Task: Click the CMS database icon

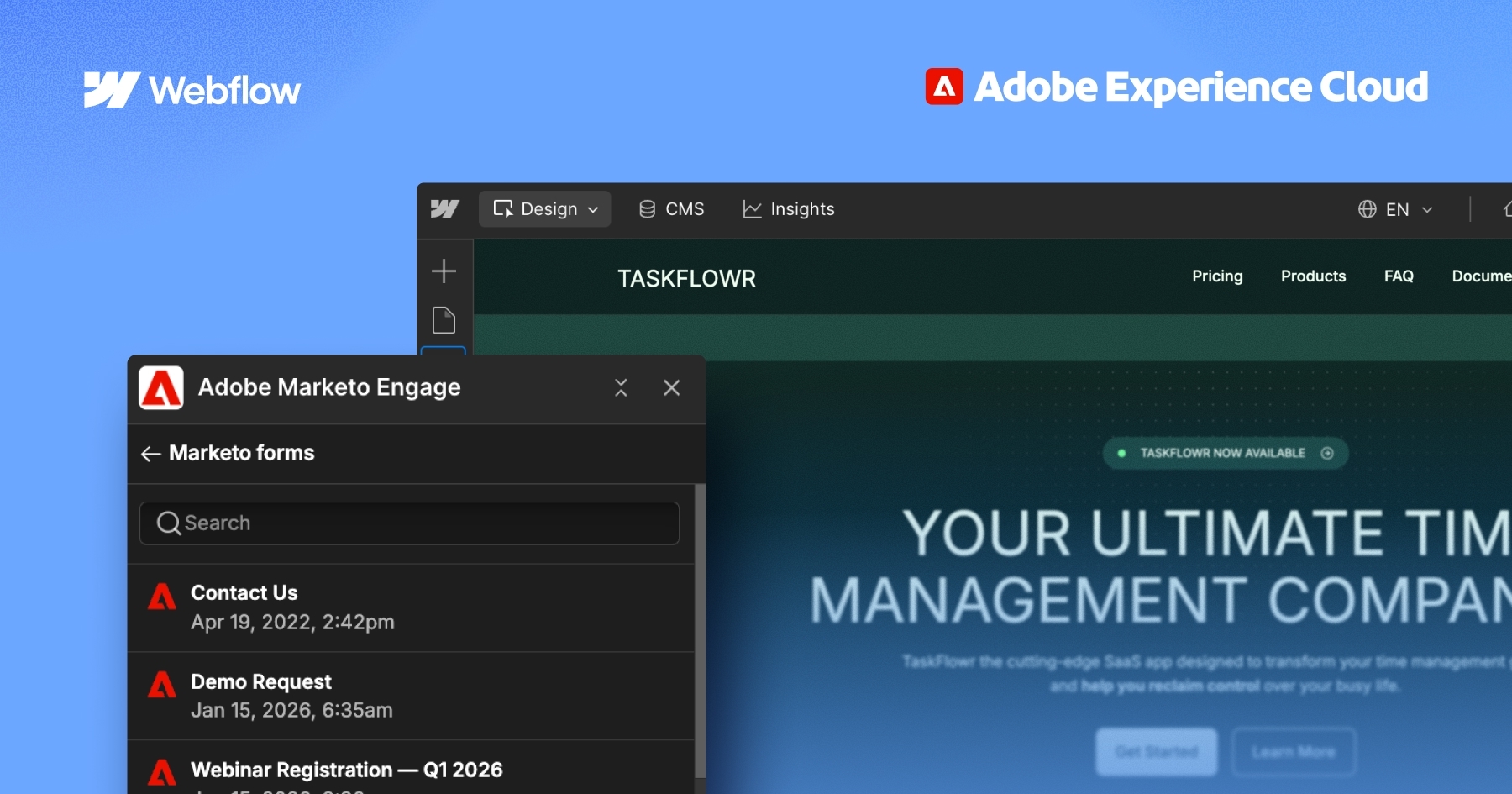Action: click(647, 208)
